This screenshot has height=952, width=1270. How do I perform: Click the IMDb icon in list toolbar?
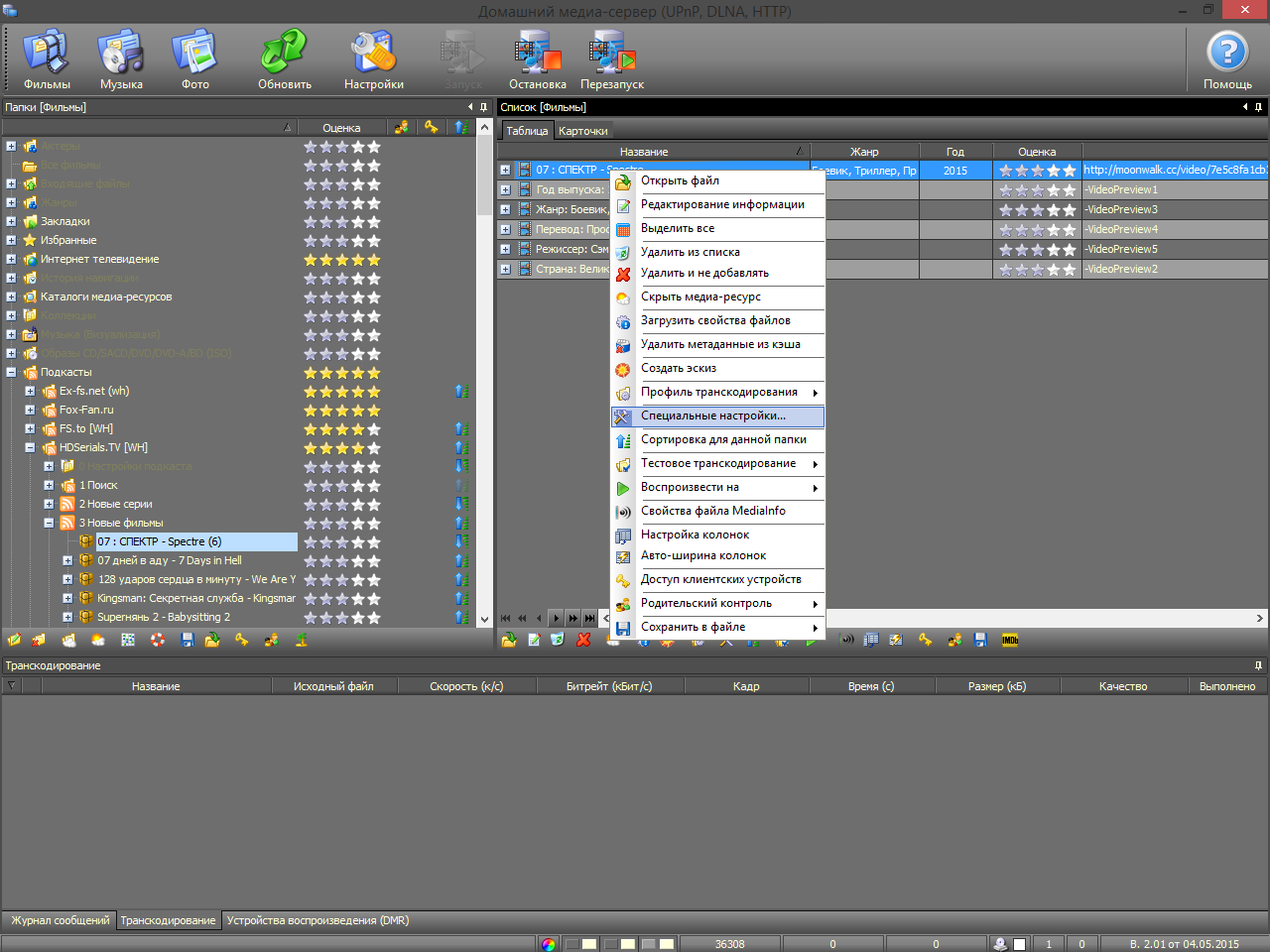pos(1010,641)
